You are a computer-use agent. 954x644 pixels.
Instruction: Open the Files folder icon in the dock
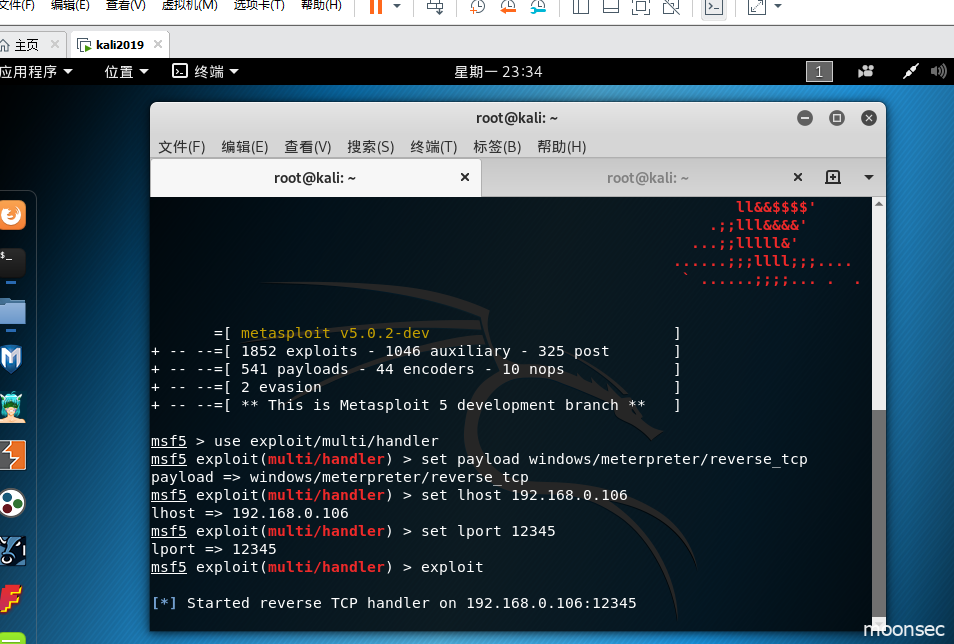coord(12,311)
